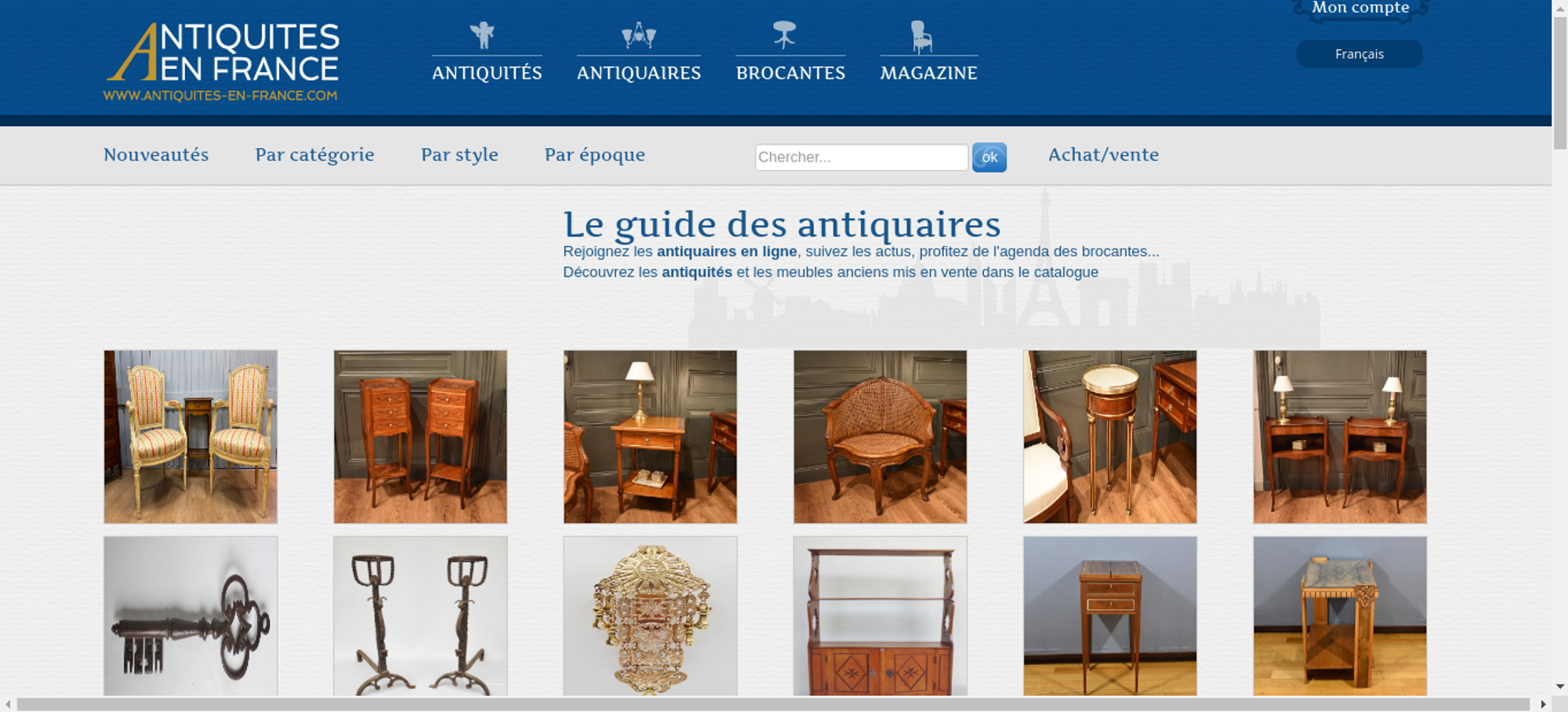Click the vertical scrollbar's down arrow
Viewport: 1568px width, 712px height.
click(1560, 687)
